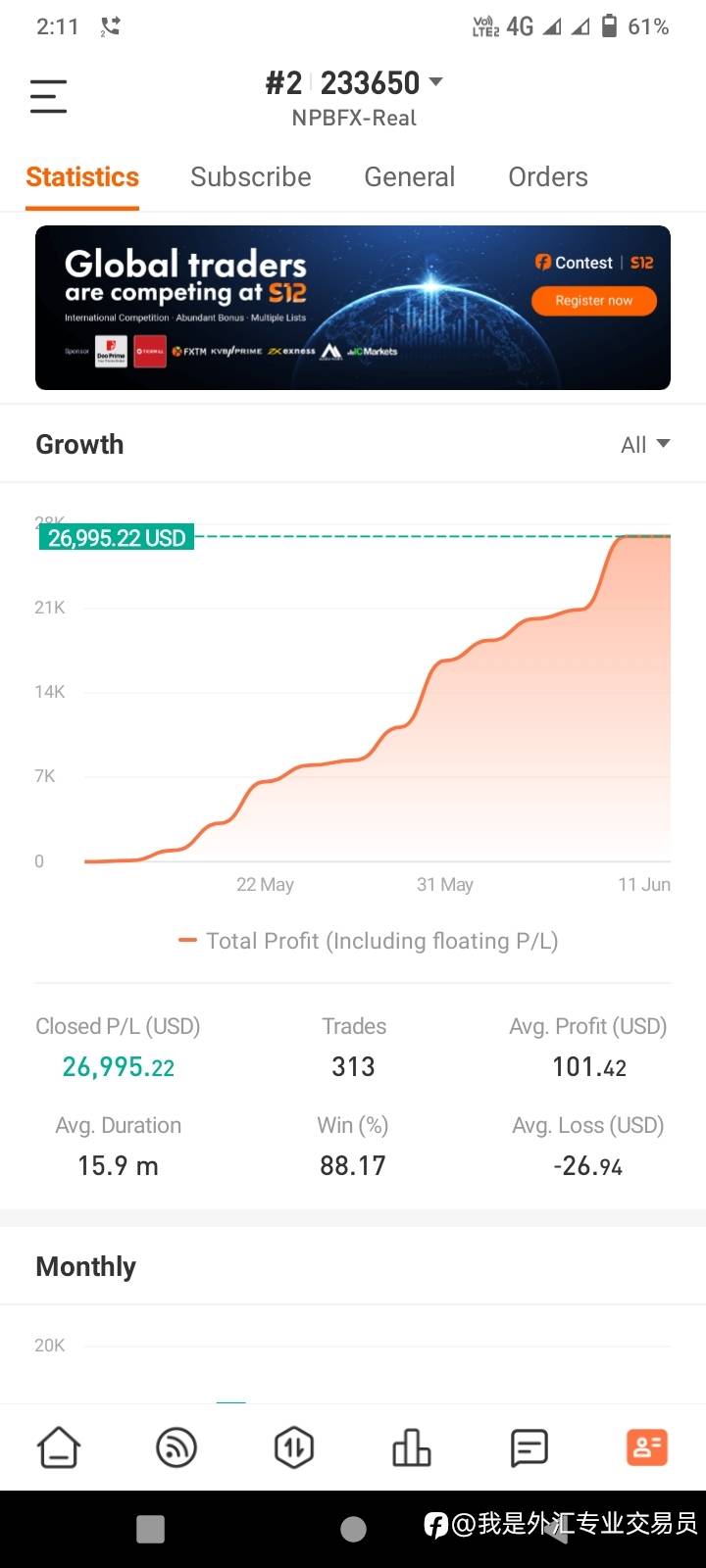Viewport: 706px width, 1568px height.
Task: Select the Statistics tab
Action: click(x=82, y=177)
